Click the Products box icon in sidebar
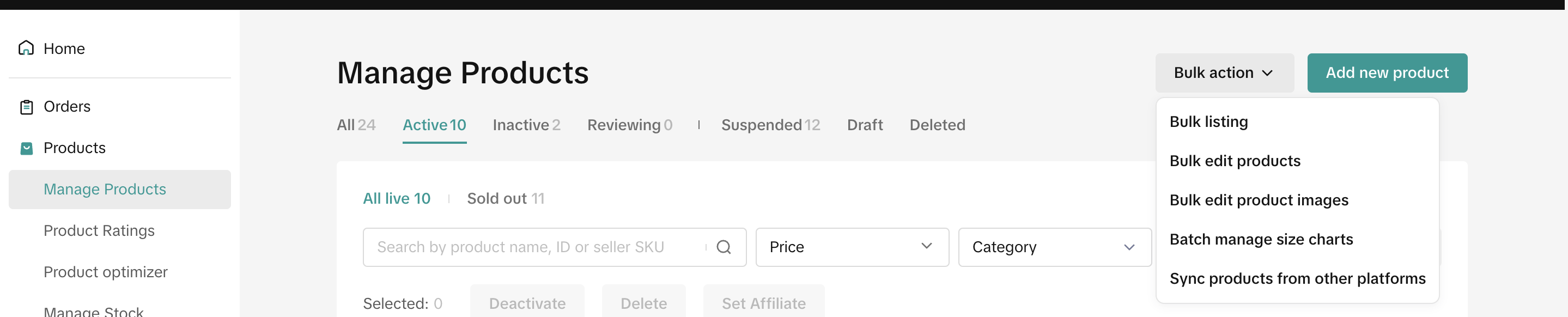1568x317 pixels. point(26,149)
